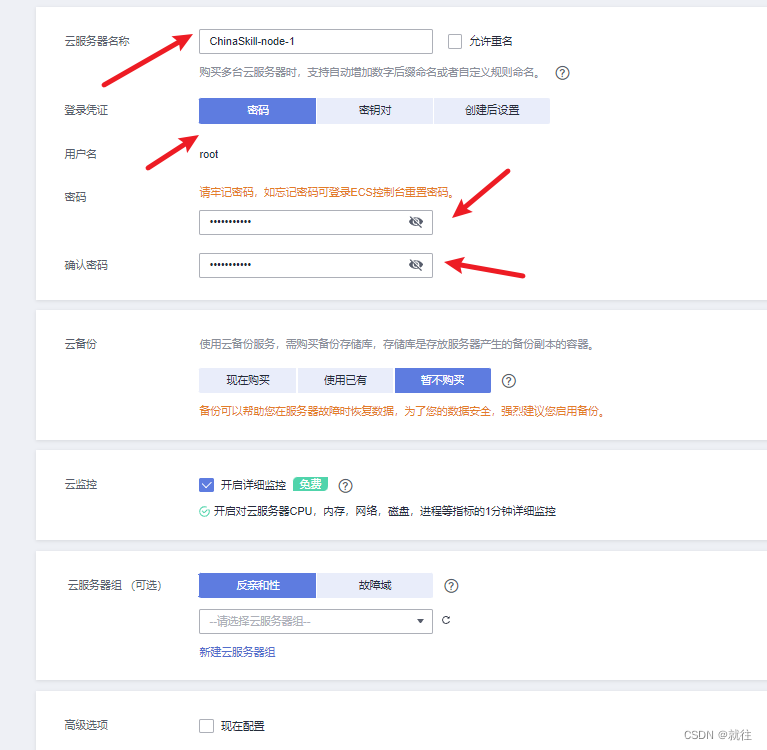This screenshot has height=750, width=767.
Task: Click the 免费 badge
Action: [x=310, y=484]
